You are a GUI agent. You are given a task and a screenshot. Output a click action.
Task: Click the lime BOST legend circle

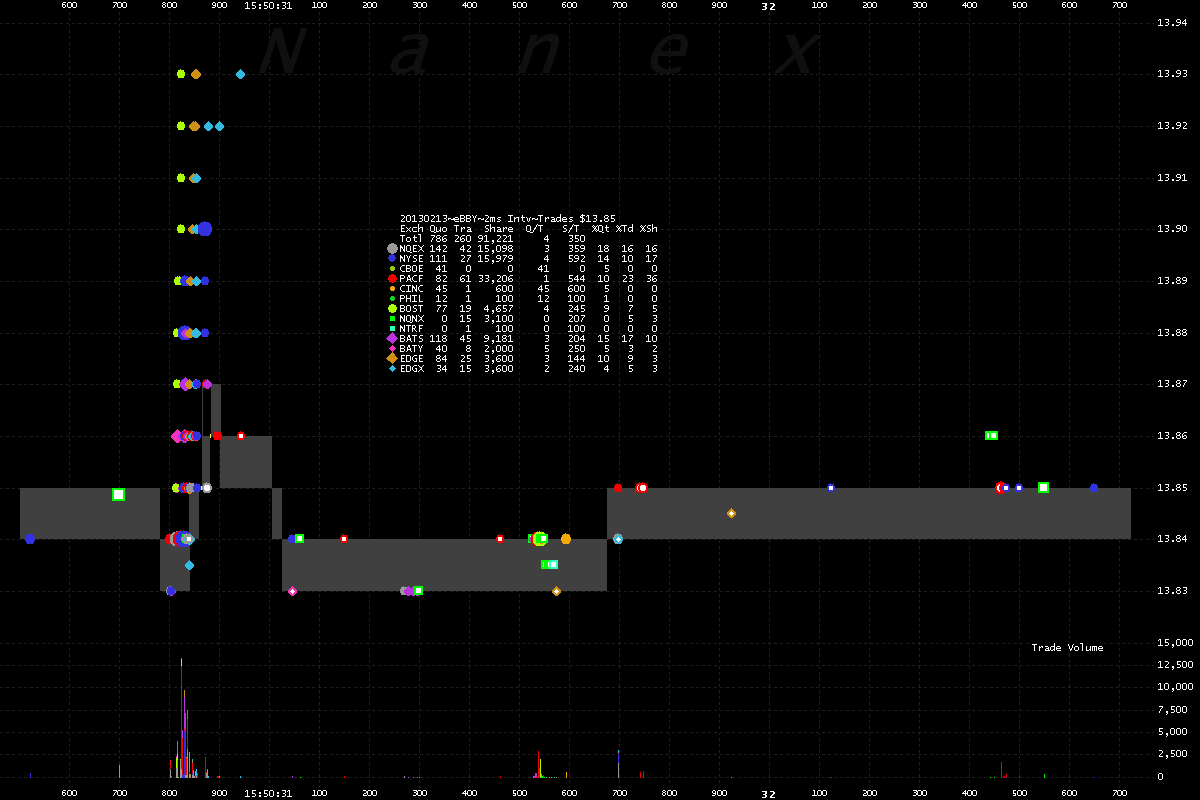(x=392, y=308)
